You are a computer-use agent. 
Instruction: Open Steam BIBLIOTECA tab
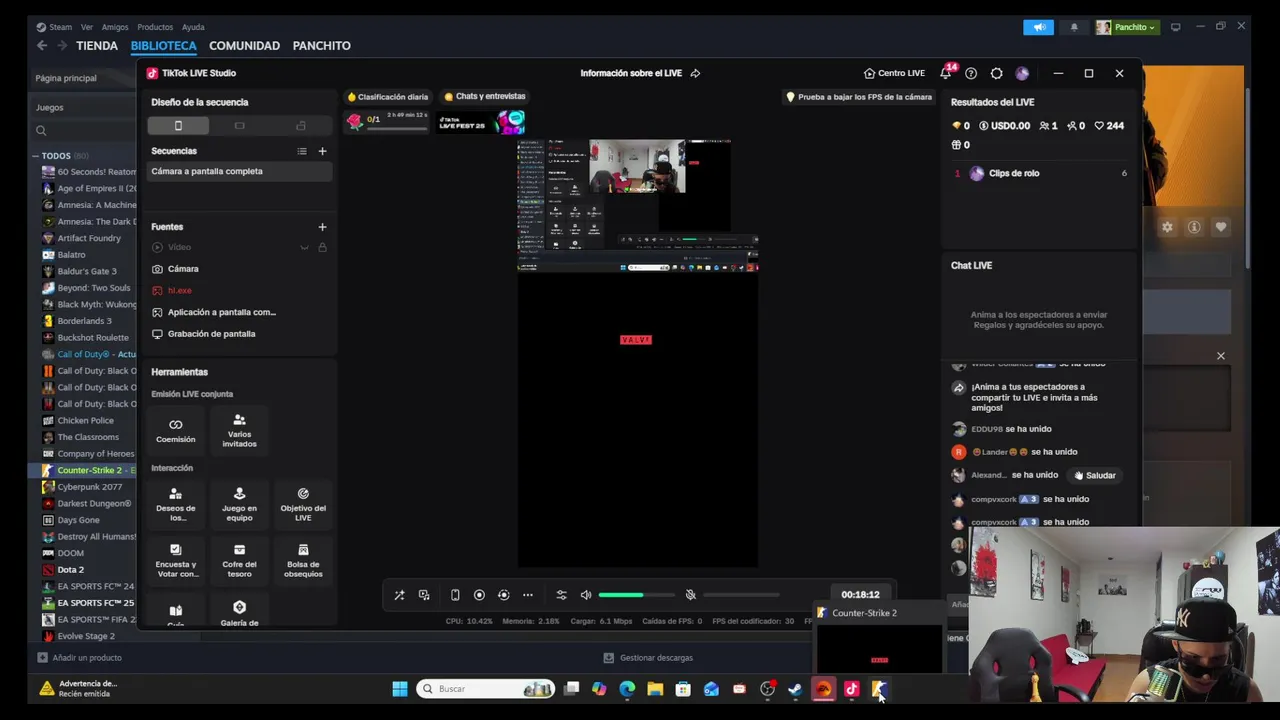tap(163, 46)
